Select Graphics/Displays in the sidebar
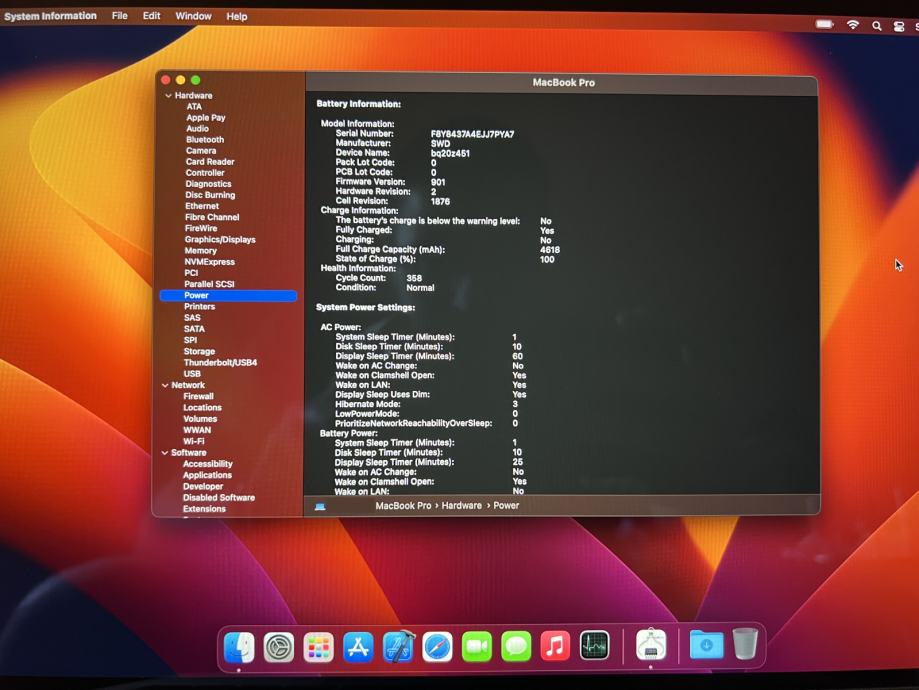This screenshot has width=919, height=690. 219,240
